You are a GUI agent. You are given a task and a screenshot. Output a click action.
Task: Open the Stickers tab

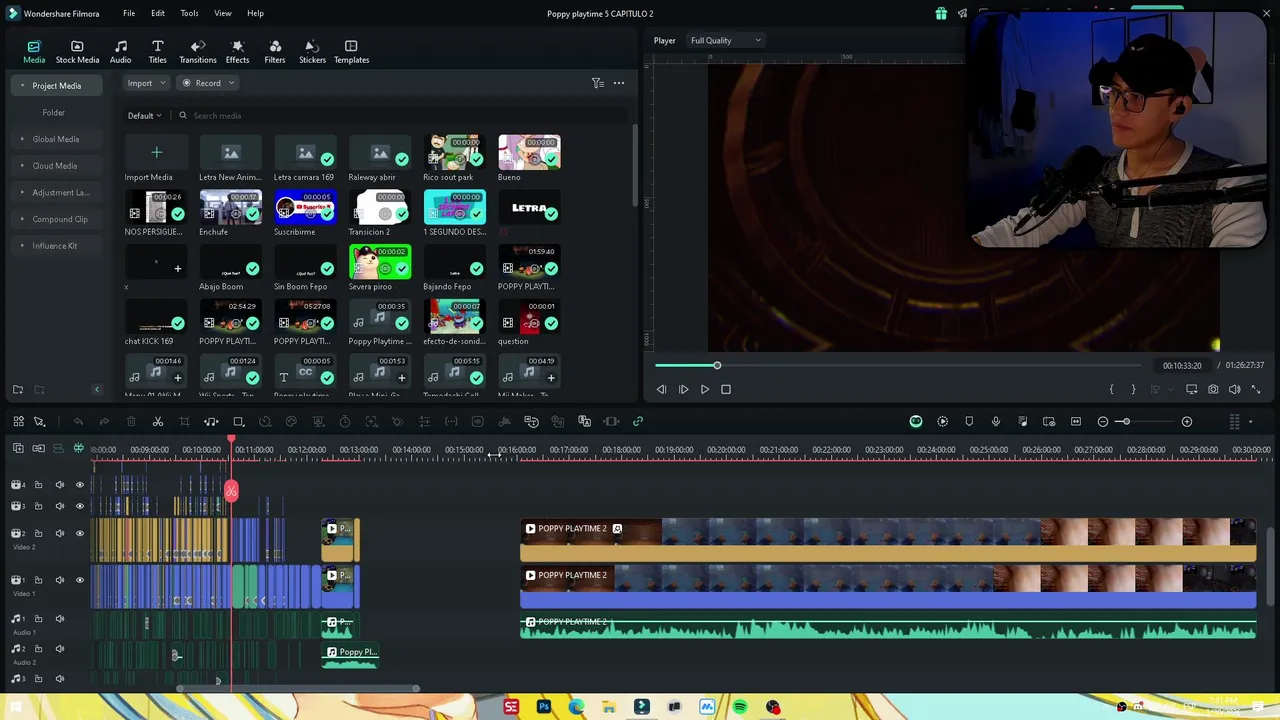tap(312, 52)
